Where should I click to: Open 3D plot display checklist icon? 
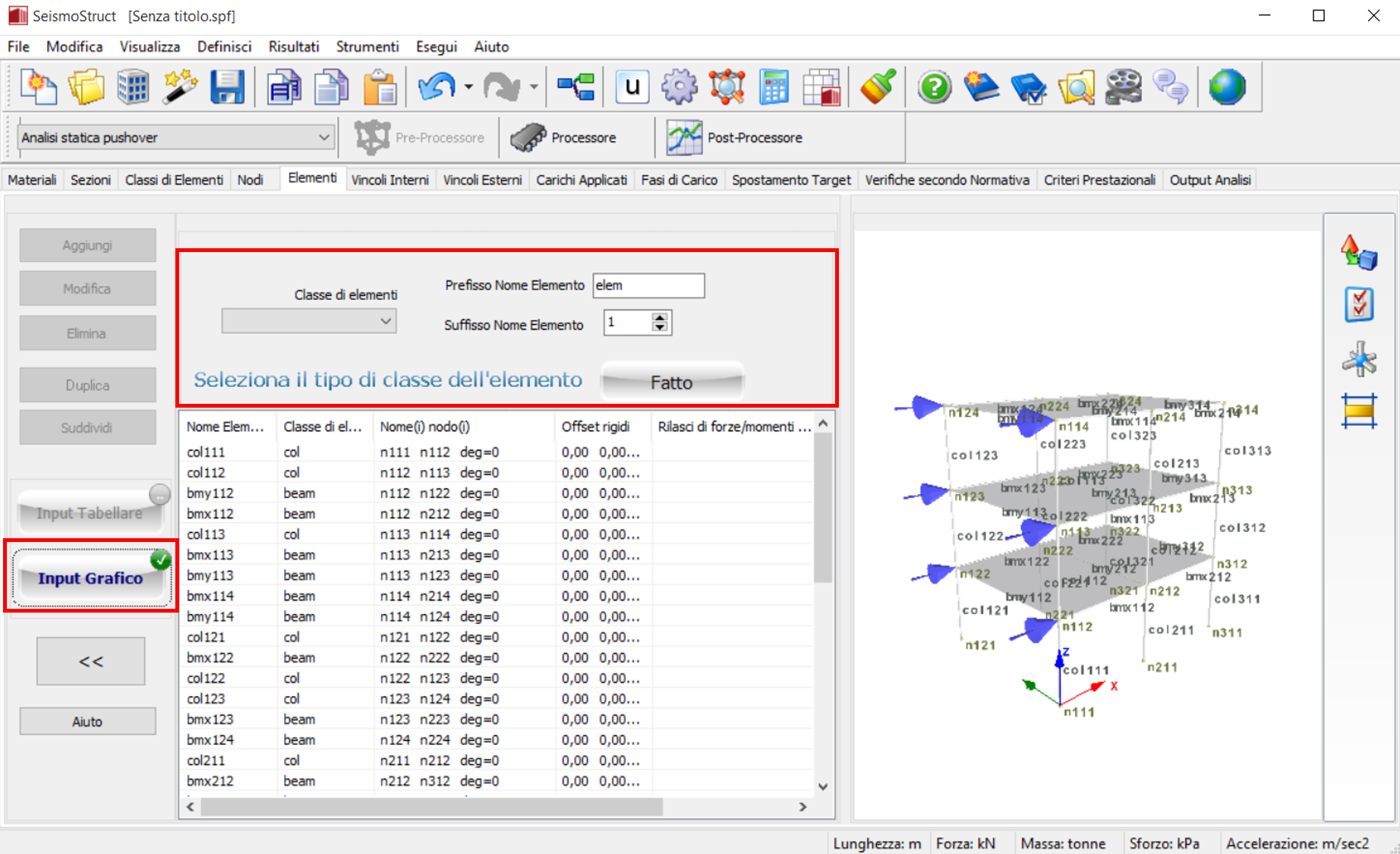(x=1358, y=305)
